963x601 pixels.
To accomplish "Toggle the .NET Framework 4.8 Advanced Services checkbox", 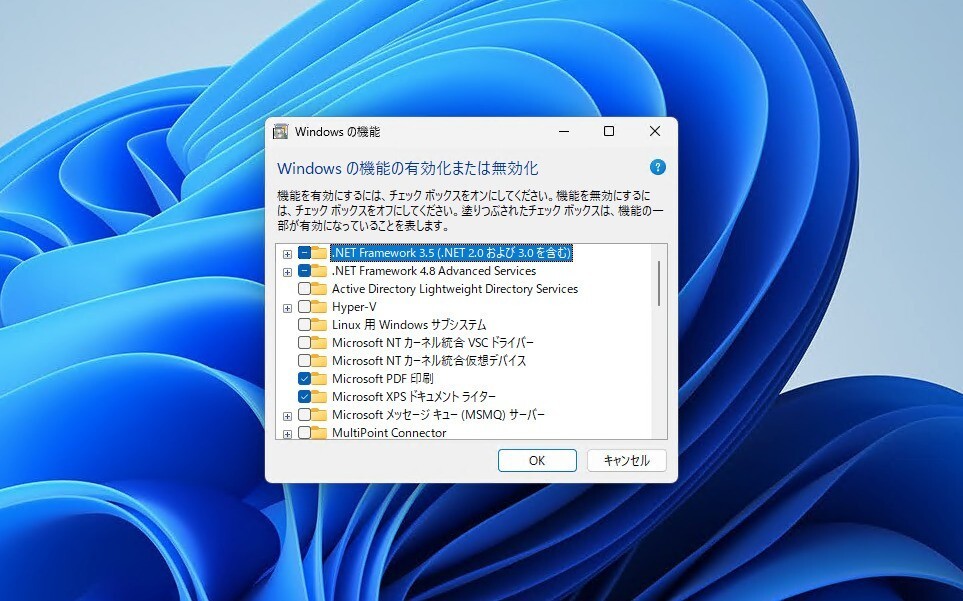I will point(304,271).
